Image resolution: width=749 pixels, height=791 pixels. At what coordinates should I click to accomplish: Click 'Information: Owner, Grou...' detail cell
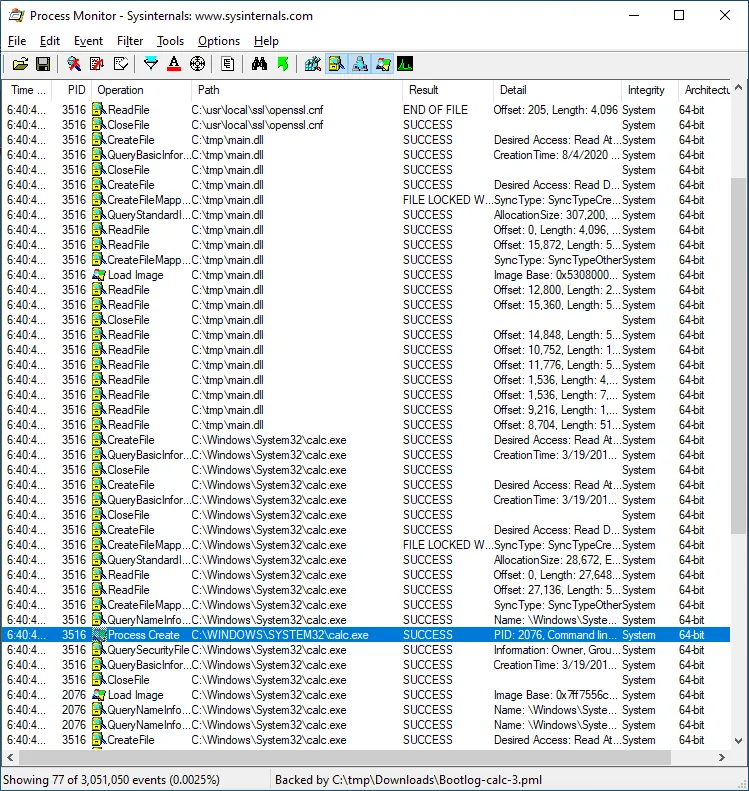pos(556,650)
